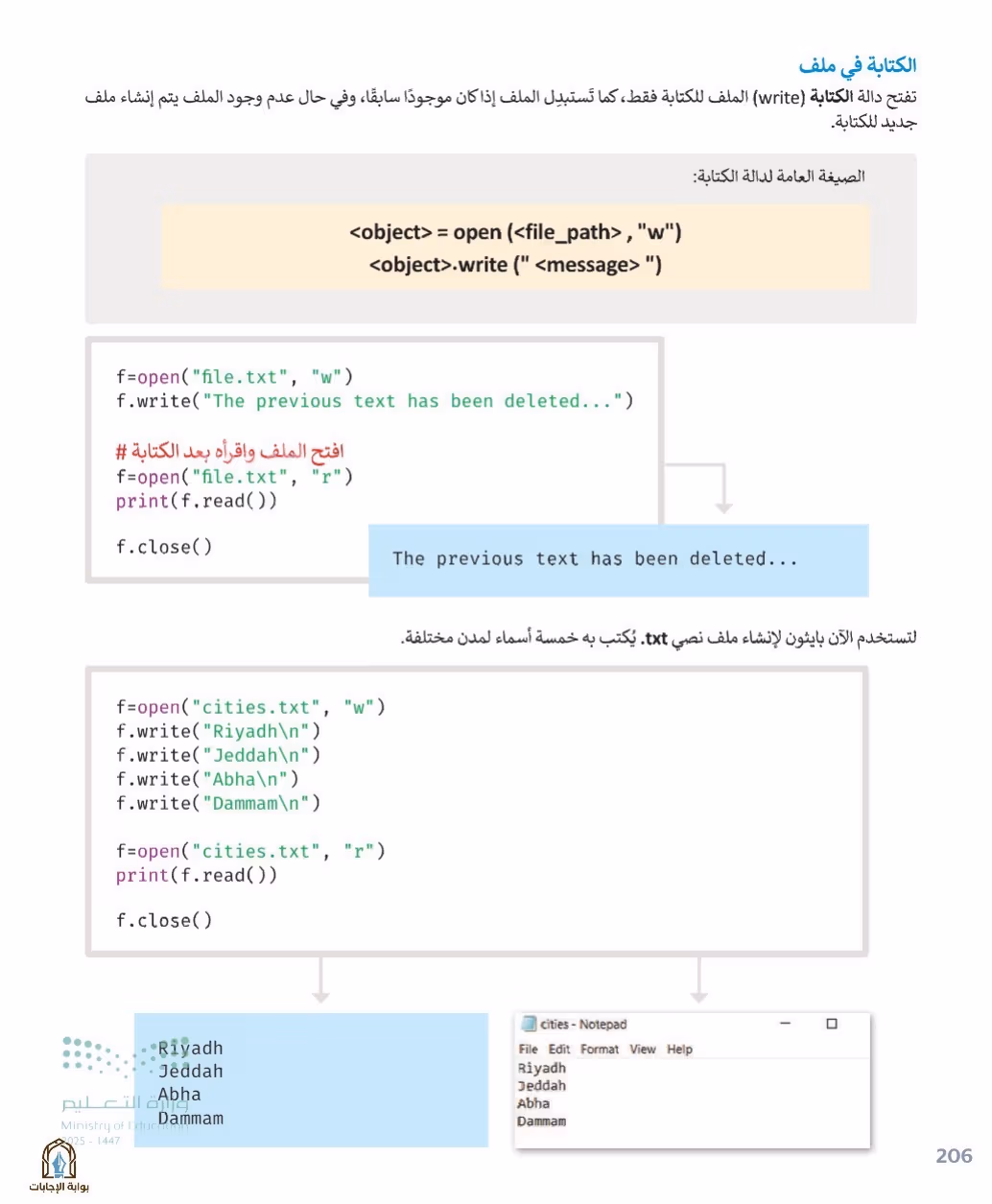Click the down arrow above the Riyadh output box
992x1204 pixels.
(321, 980)
